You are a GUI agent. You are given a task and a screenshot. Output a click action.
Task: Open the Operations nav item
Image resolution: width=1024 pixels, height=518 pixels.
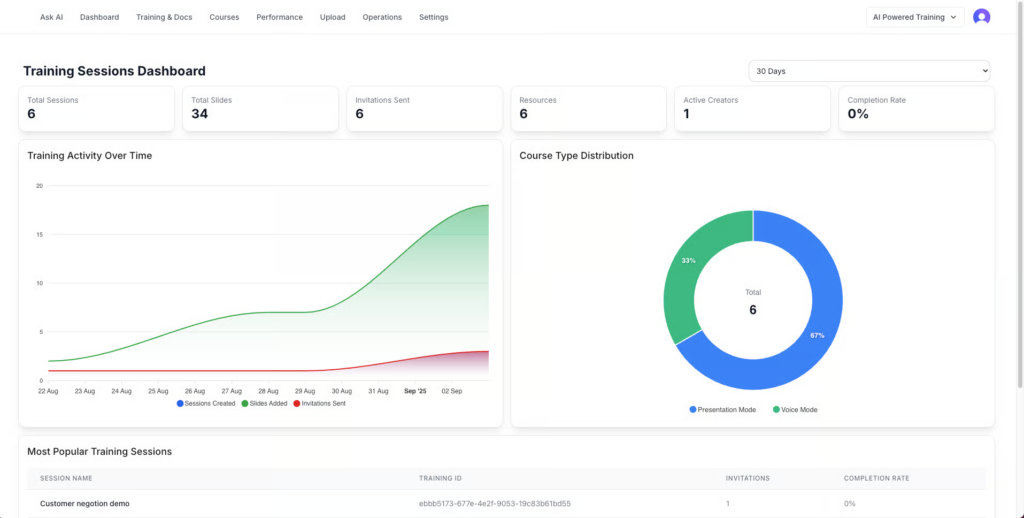pyautogui.click(x=382, y=17)
